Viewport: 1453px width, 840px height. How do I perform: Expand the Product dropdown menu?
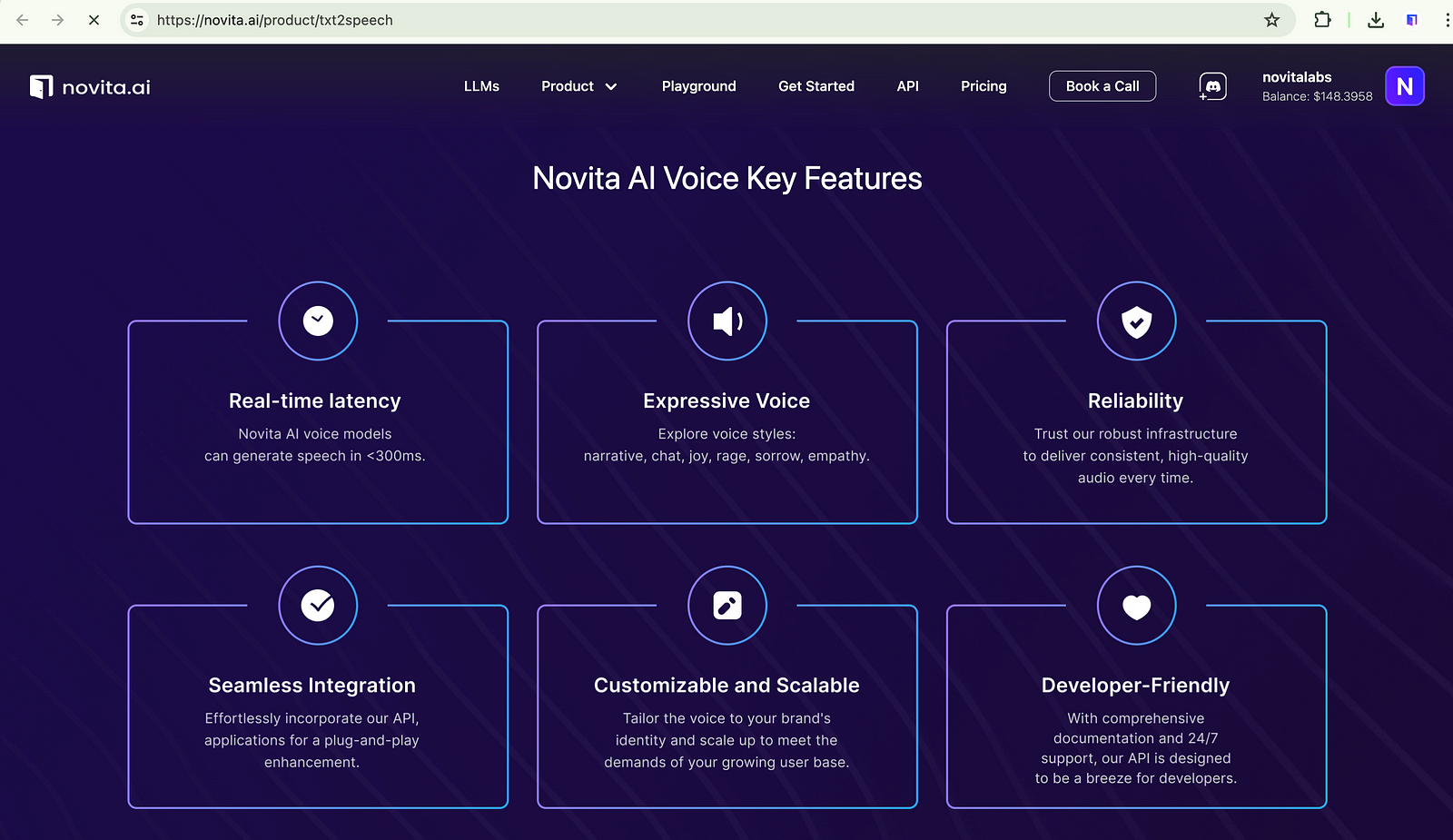click(x=579, y=86)
